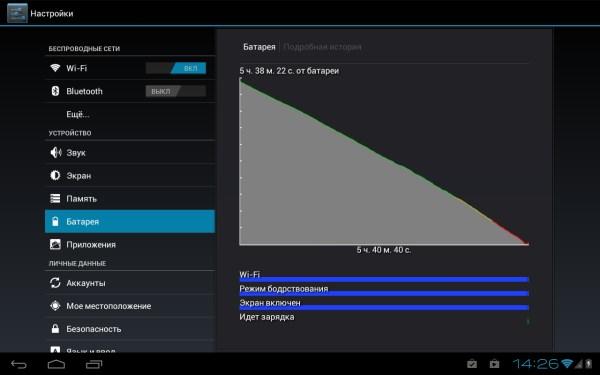
Task: Click the apps icon next to Приложения
Action: (55, 244)
